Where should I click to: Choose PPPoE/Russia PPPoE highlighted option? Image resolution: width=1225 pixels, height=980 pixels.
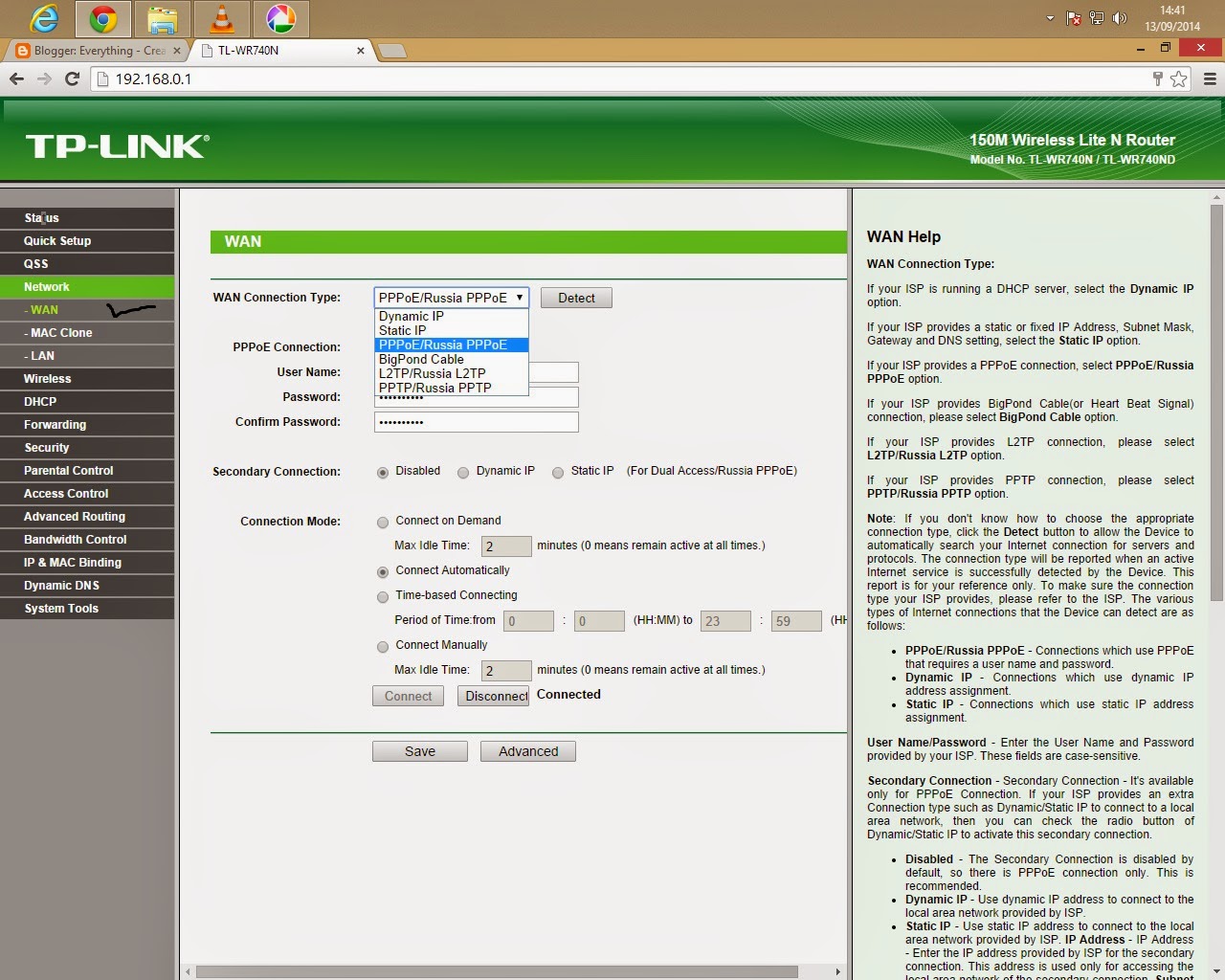coord(452,345)
